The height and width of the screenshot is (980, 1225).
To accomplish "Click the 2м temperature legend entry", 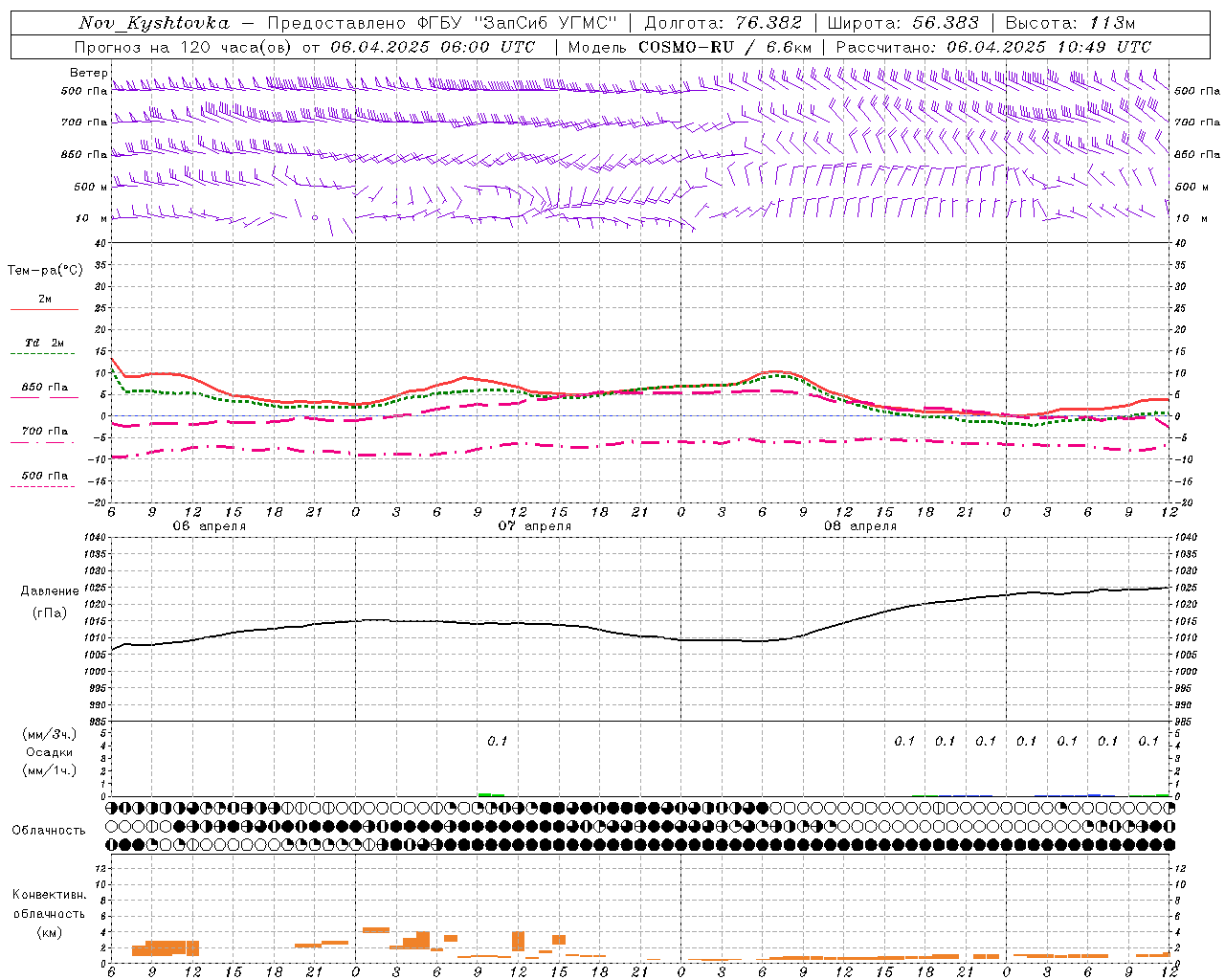I will 45,299.
